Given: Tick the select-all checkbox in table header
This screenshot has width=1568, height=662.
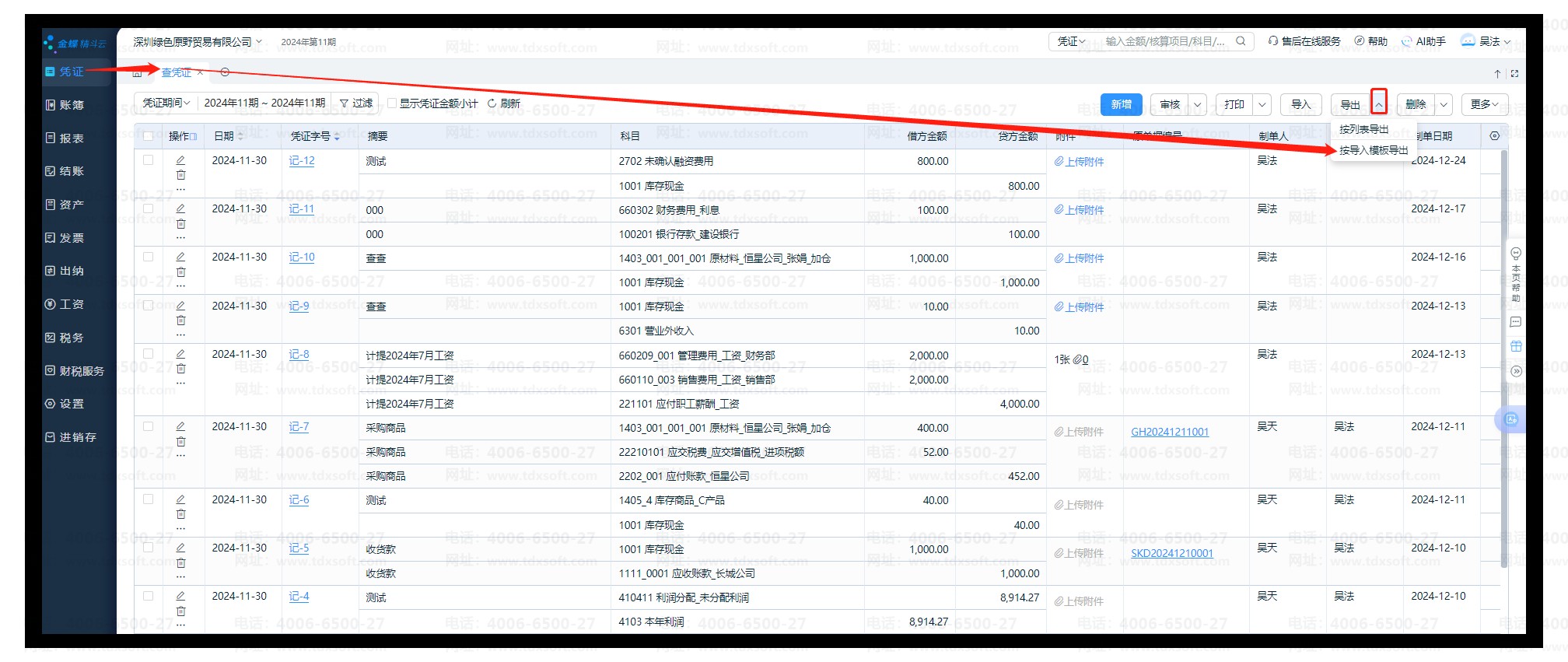Looking at the screenshot, I should [x=149, y=136].
